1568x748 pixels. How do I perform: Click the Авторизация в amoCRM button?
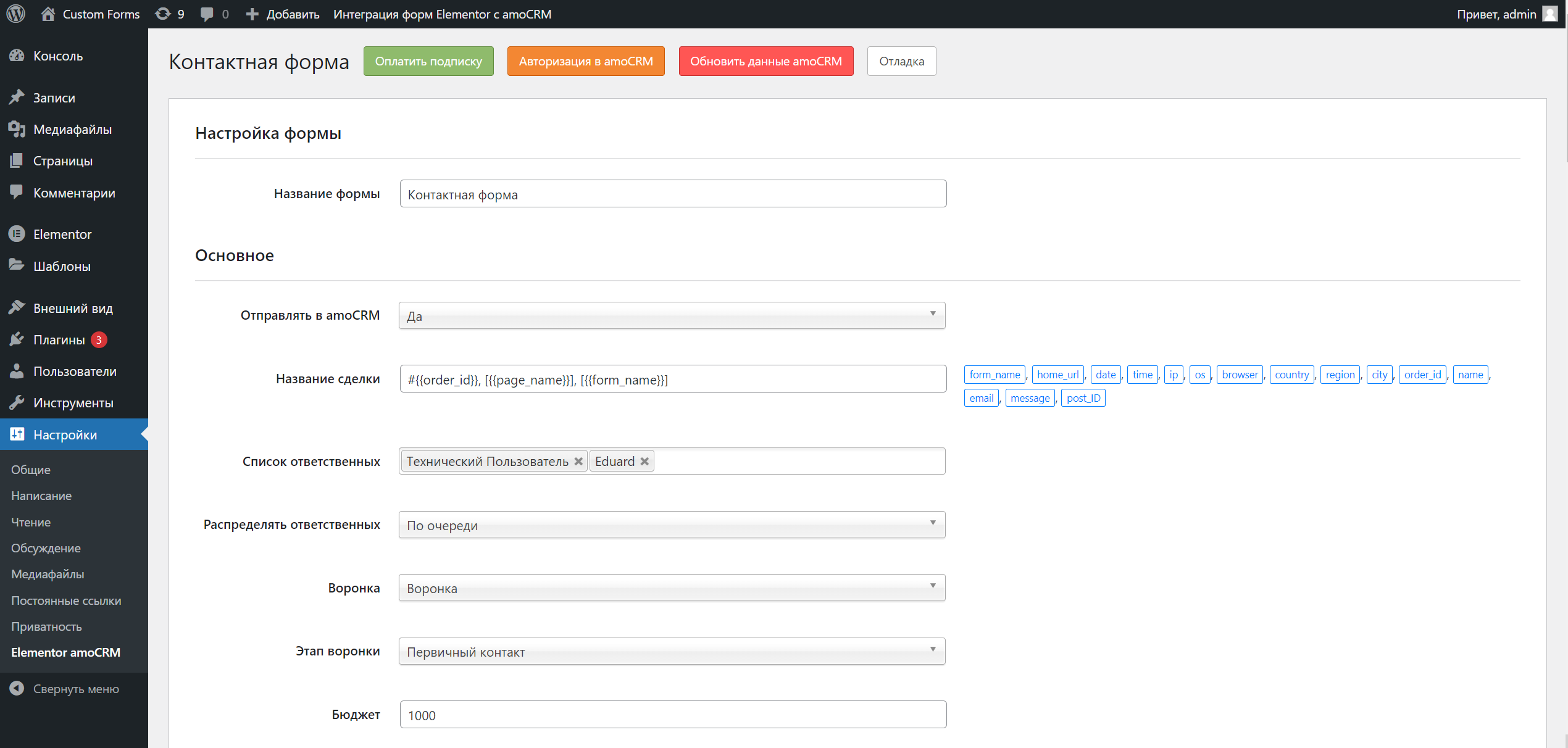(586, 61)
